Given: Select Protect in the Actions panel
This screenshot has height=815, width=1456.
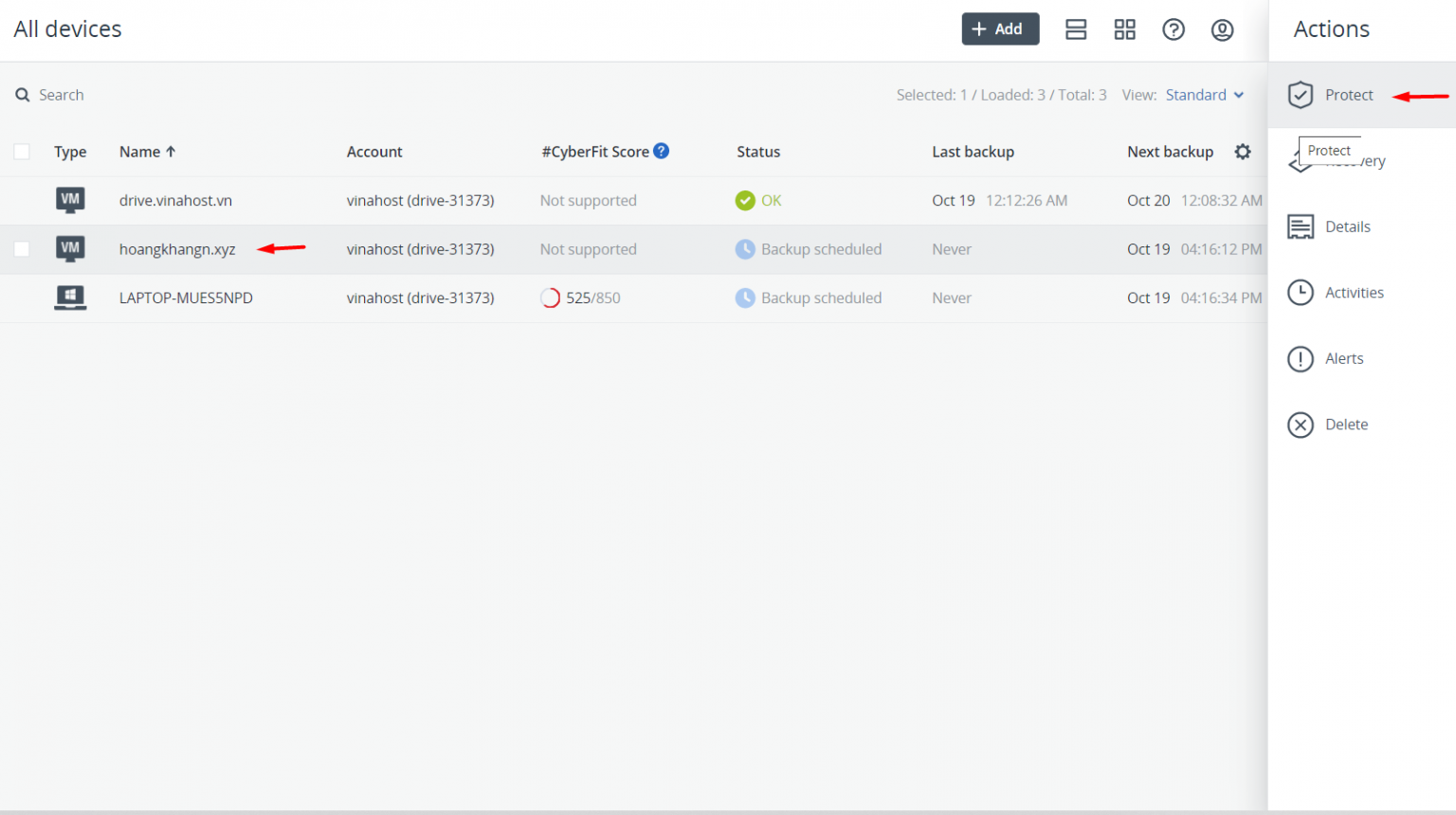Looking at the screenshot, I should point(1348,95).
